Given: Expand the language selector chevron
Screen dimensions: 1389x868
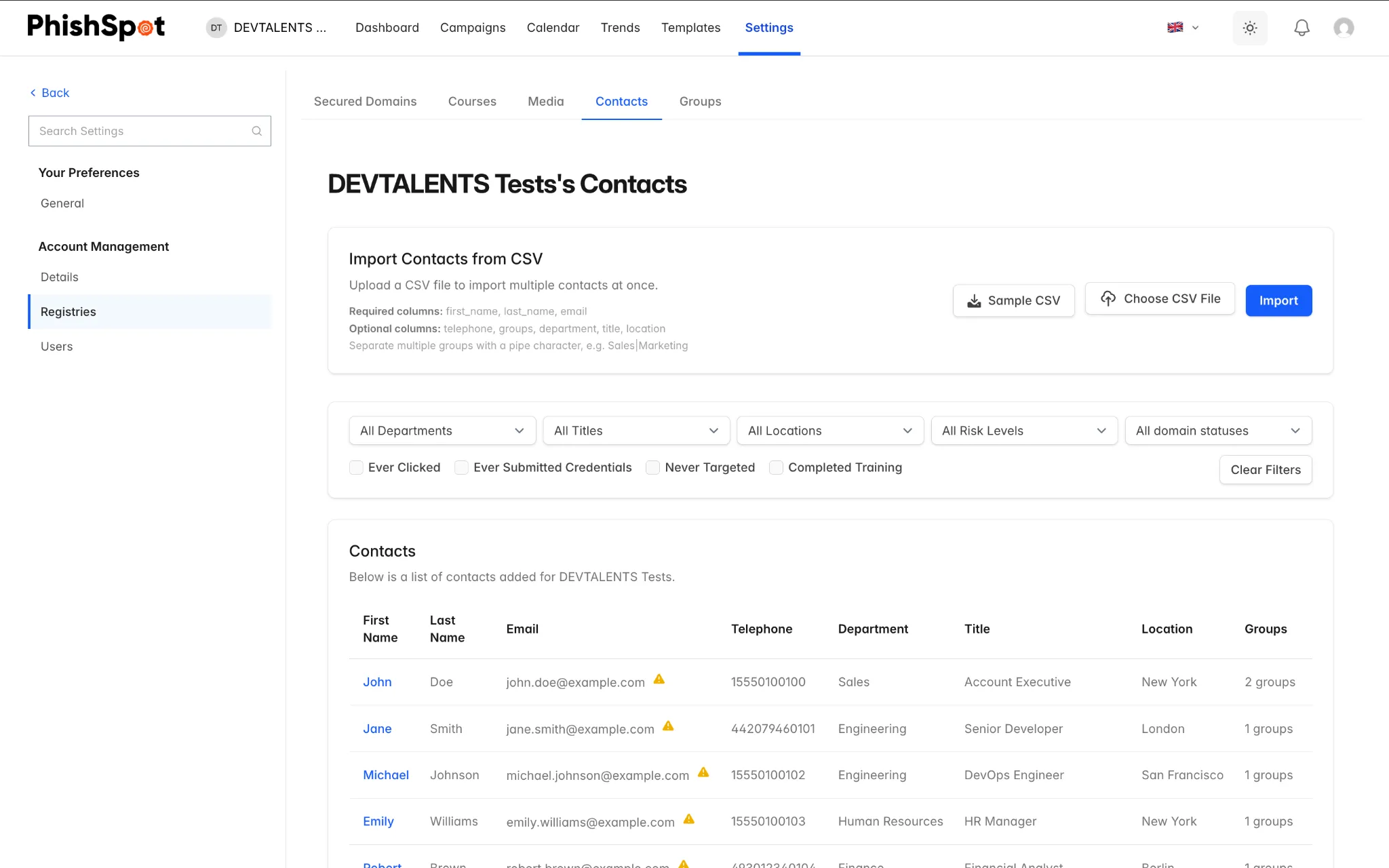Looking at the screenshot, I should click(x=1195, y=28).
